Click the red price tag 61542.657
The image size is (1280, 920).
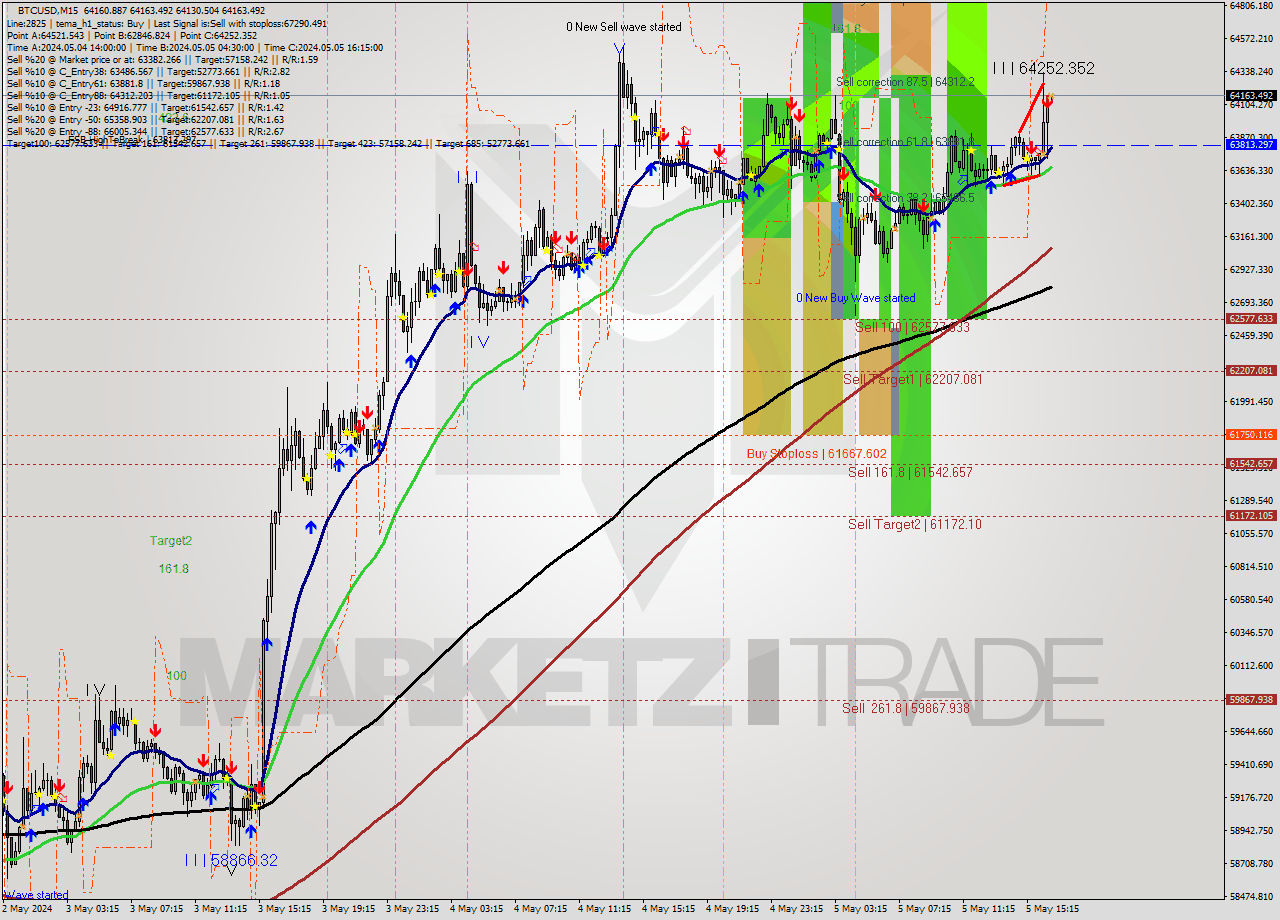pyautogui.click(x=1251, y=464)
